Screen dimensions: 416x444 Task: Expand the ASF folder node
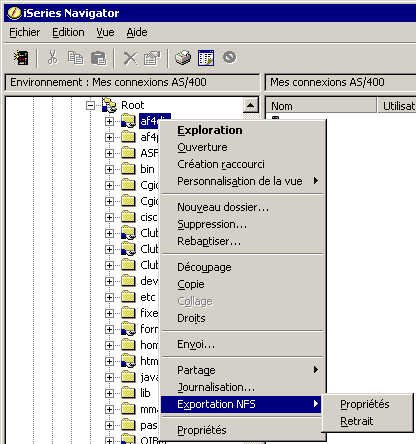(109, 153)
